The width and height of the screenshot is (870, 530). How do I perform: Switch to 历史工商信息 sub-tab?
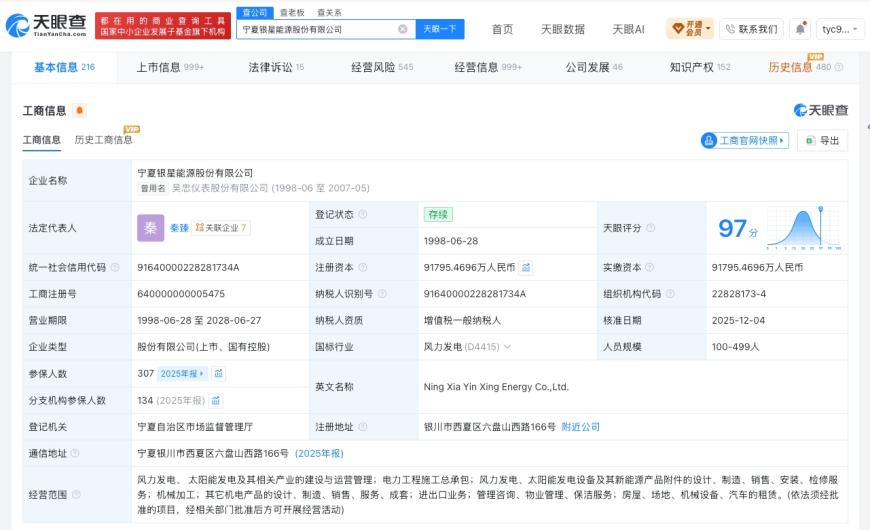coord(104,140)
